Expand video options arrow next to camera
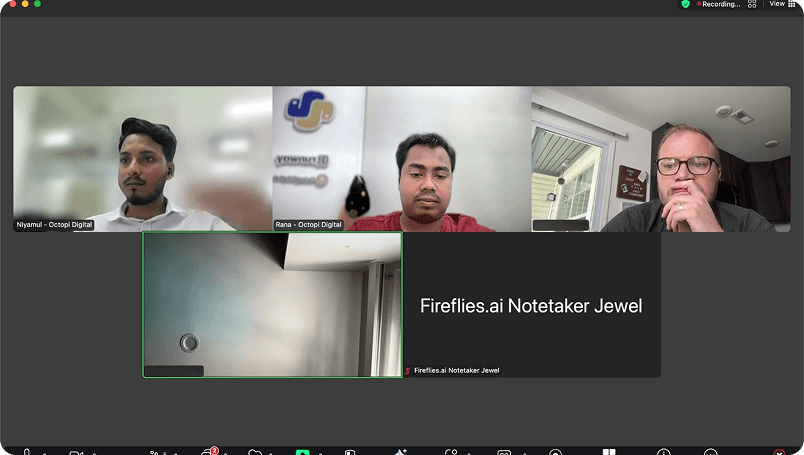This screenshot has height=455, width=804. 96,452
